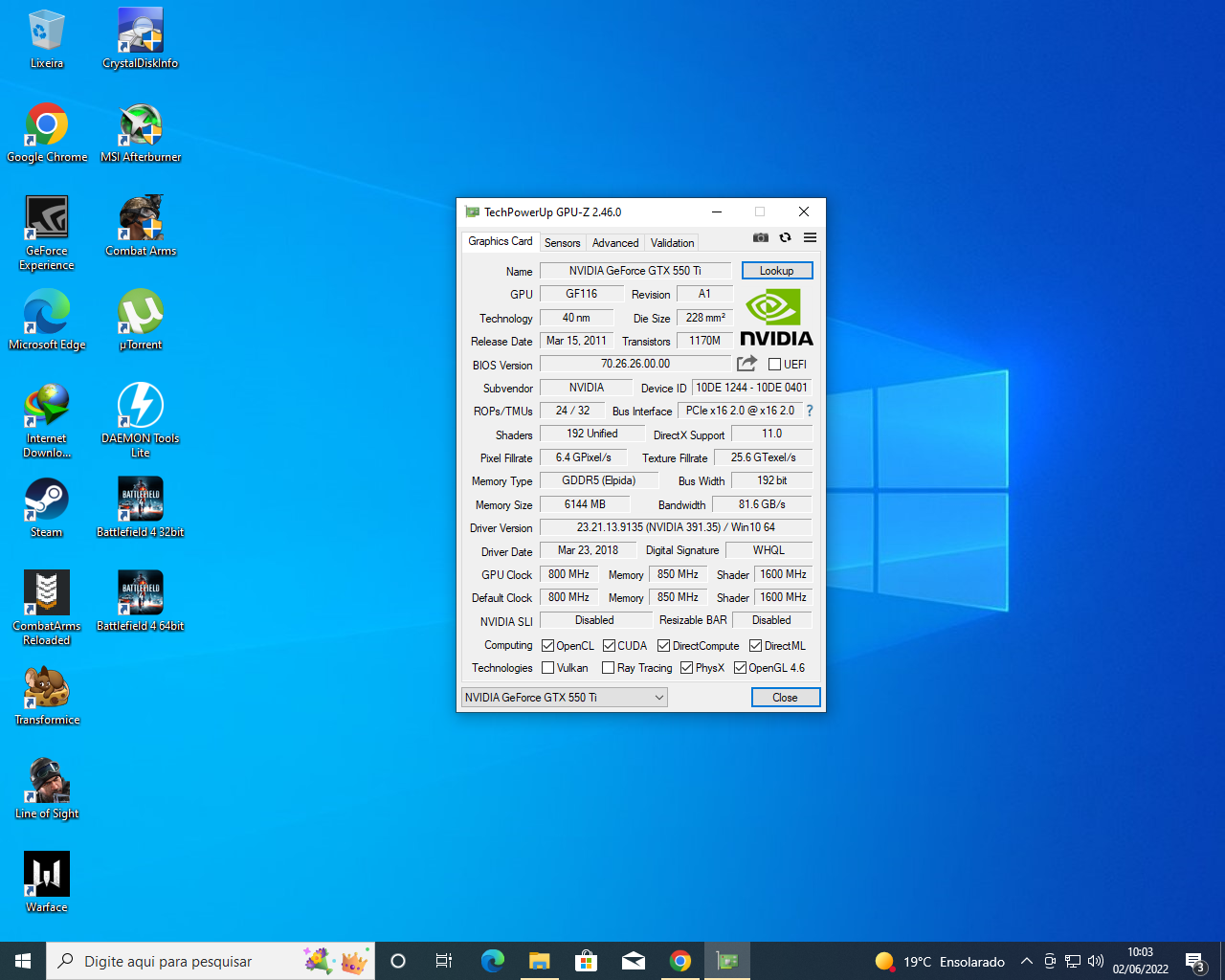Select the GeForce Experience desktop icon
1225x980 pixels.
[47, 233]
